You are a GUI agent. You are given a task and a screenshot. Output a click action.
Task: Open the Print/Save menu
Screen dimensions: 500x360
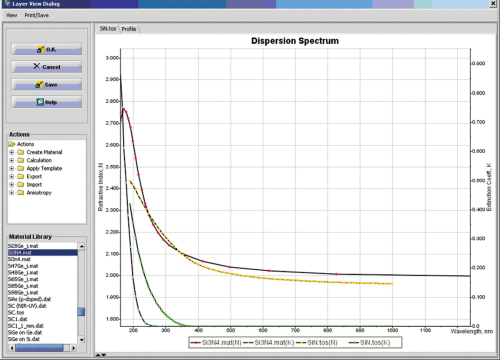click(x=37, y=15)
